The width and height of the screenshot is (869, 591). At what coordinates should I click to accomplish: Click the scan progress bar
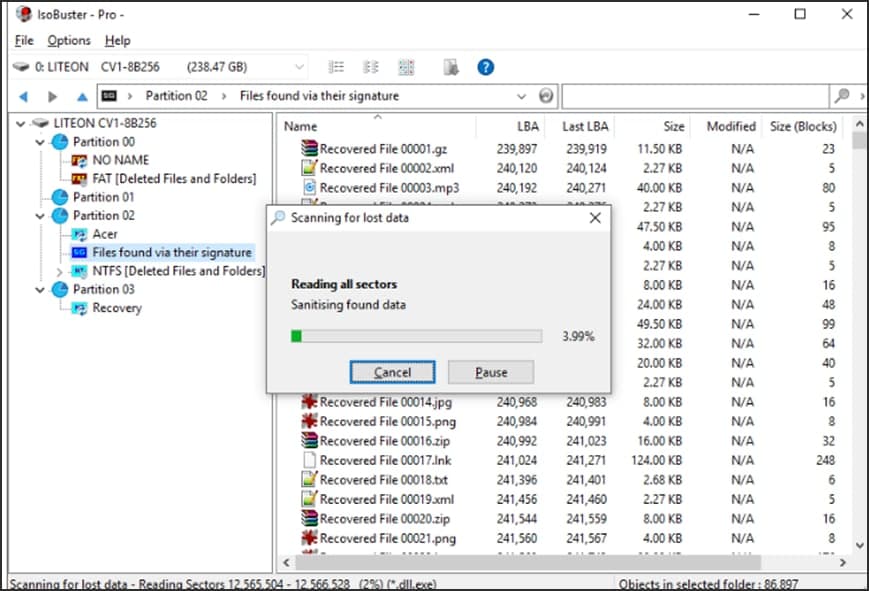415,336
